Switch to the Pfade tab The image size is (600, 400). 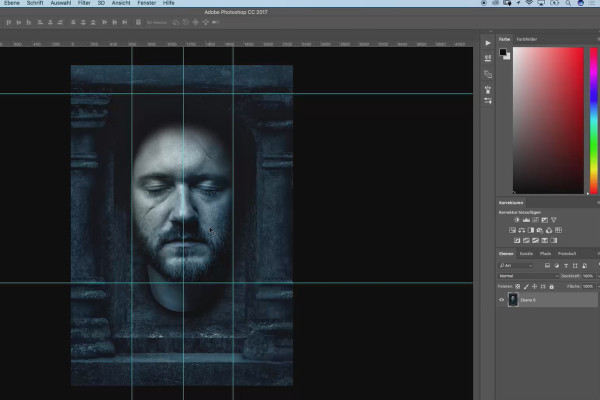(545, 253)
